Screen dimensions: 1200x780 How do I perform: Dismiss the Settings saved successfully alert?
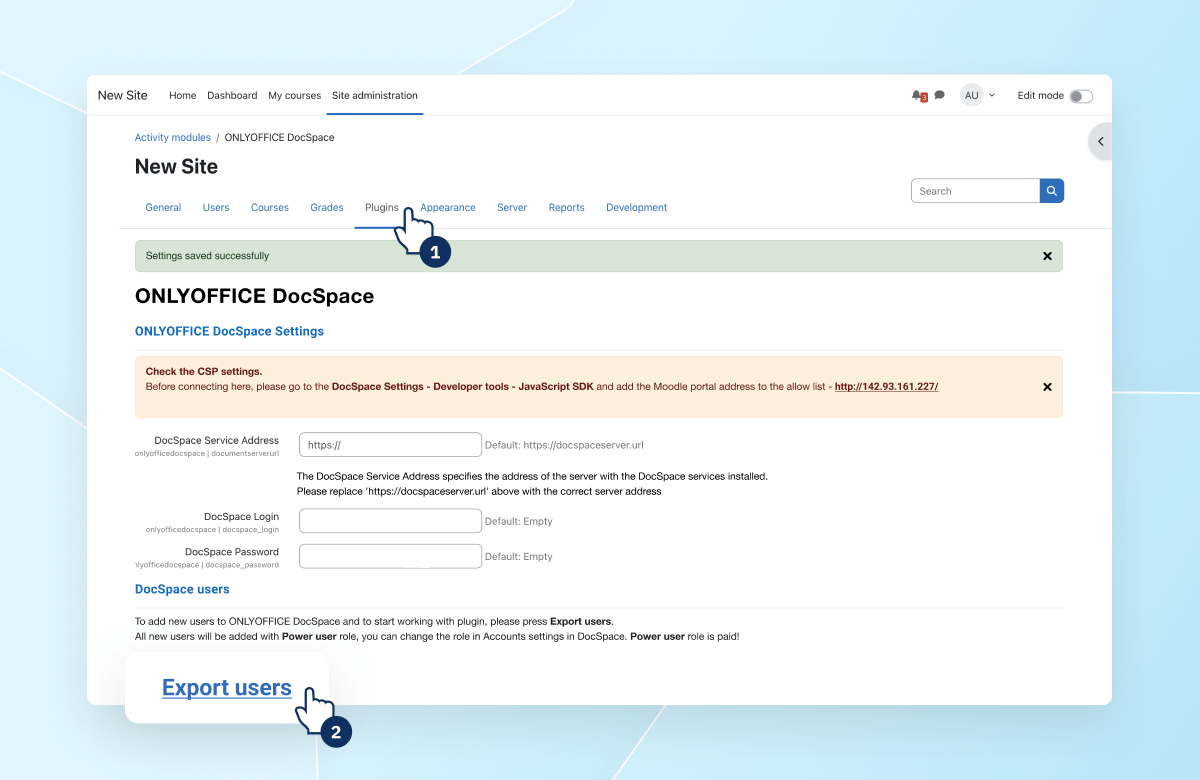click(x=1047, y=256)
